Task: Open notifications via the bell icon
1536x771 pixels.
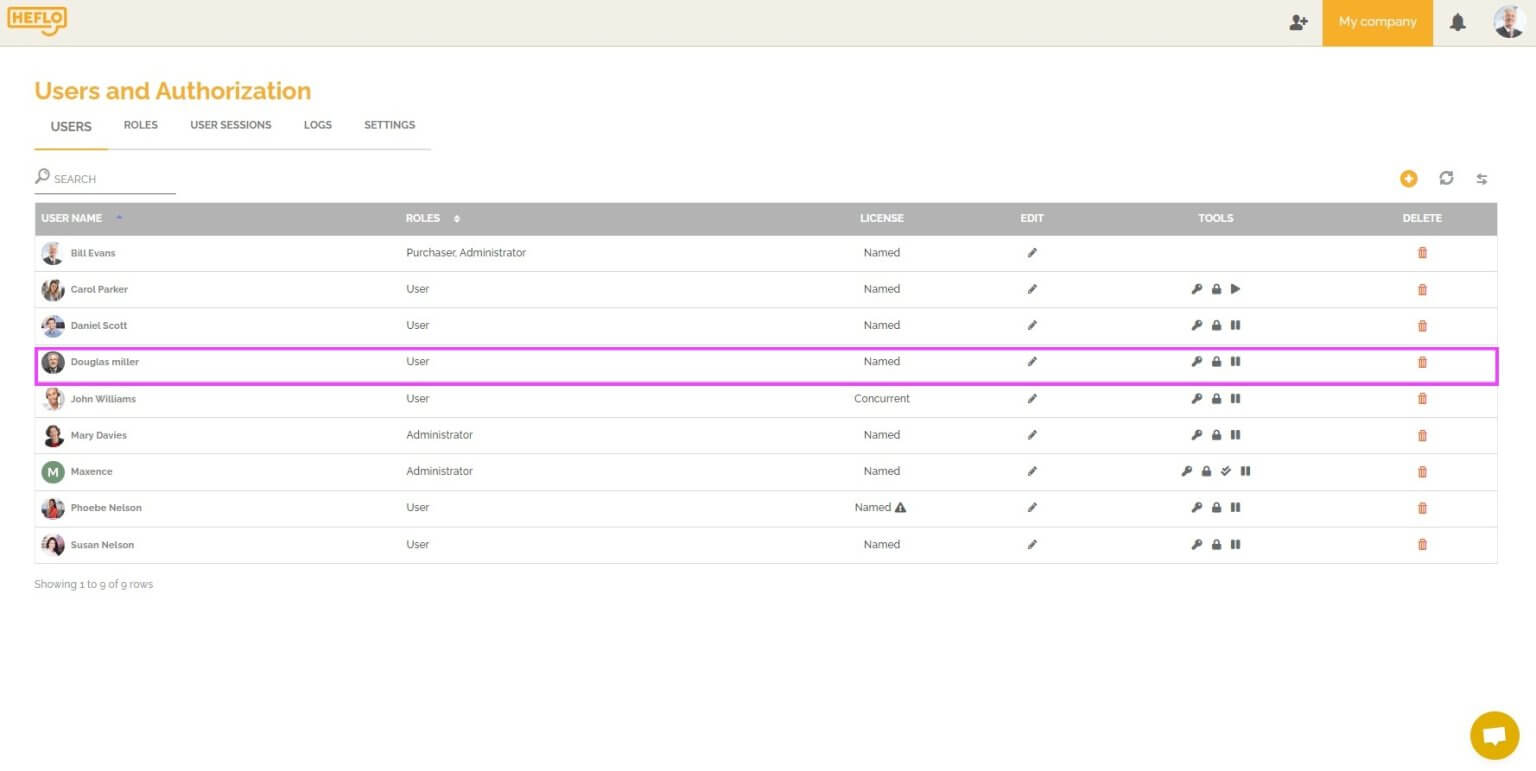Action: (1458, 22)
